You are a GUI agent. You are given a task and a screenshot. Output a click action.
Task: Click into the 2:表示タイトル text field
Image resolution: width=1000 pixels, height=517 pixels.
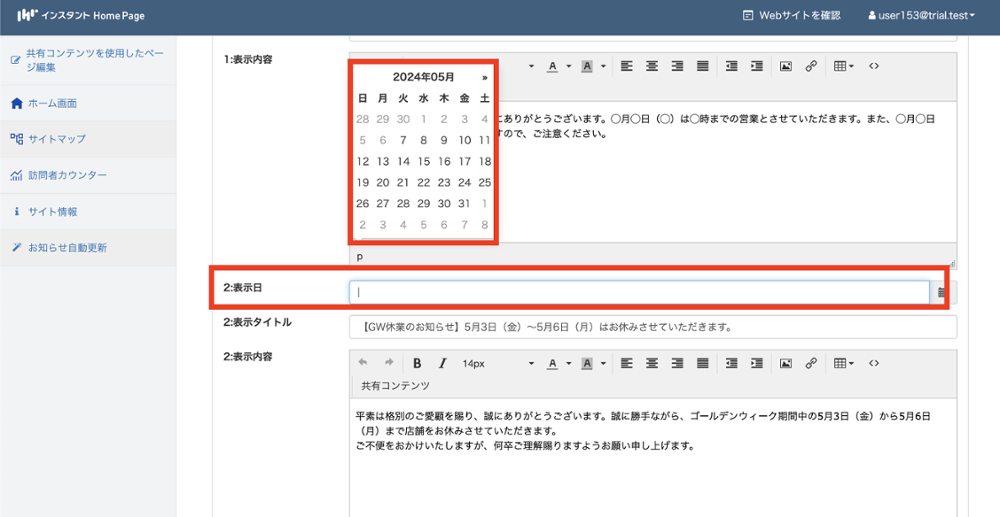[652, 327]
